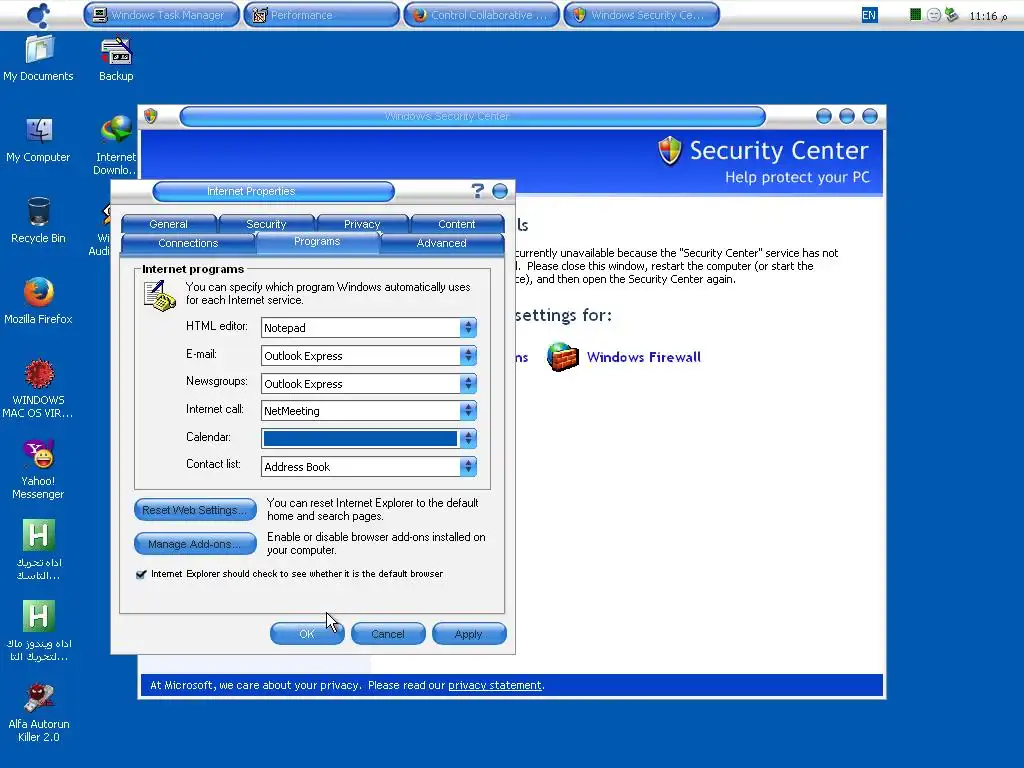Click Reset Web Settings button

[195, 510]
